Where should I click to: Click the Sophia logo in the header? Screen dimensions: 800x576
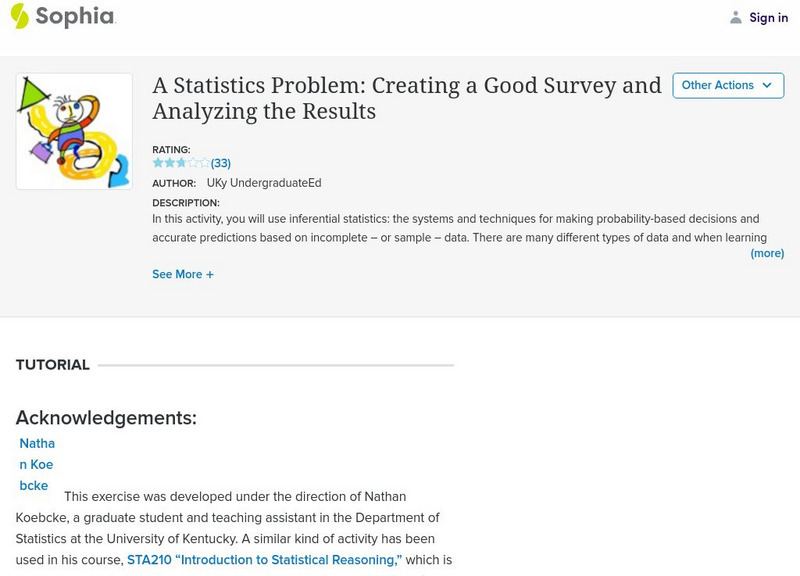(63, 17)
